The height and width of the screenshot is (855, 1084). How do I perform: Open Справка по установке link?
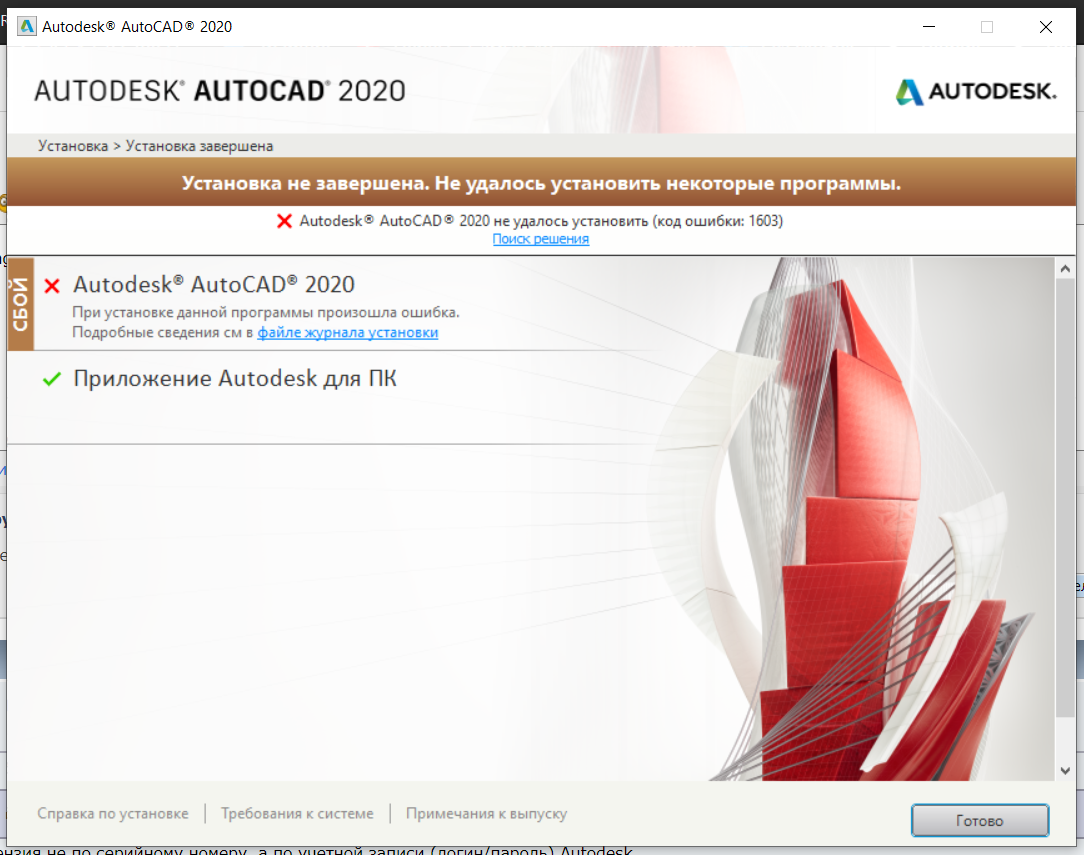(113, 814)
